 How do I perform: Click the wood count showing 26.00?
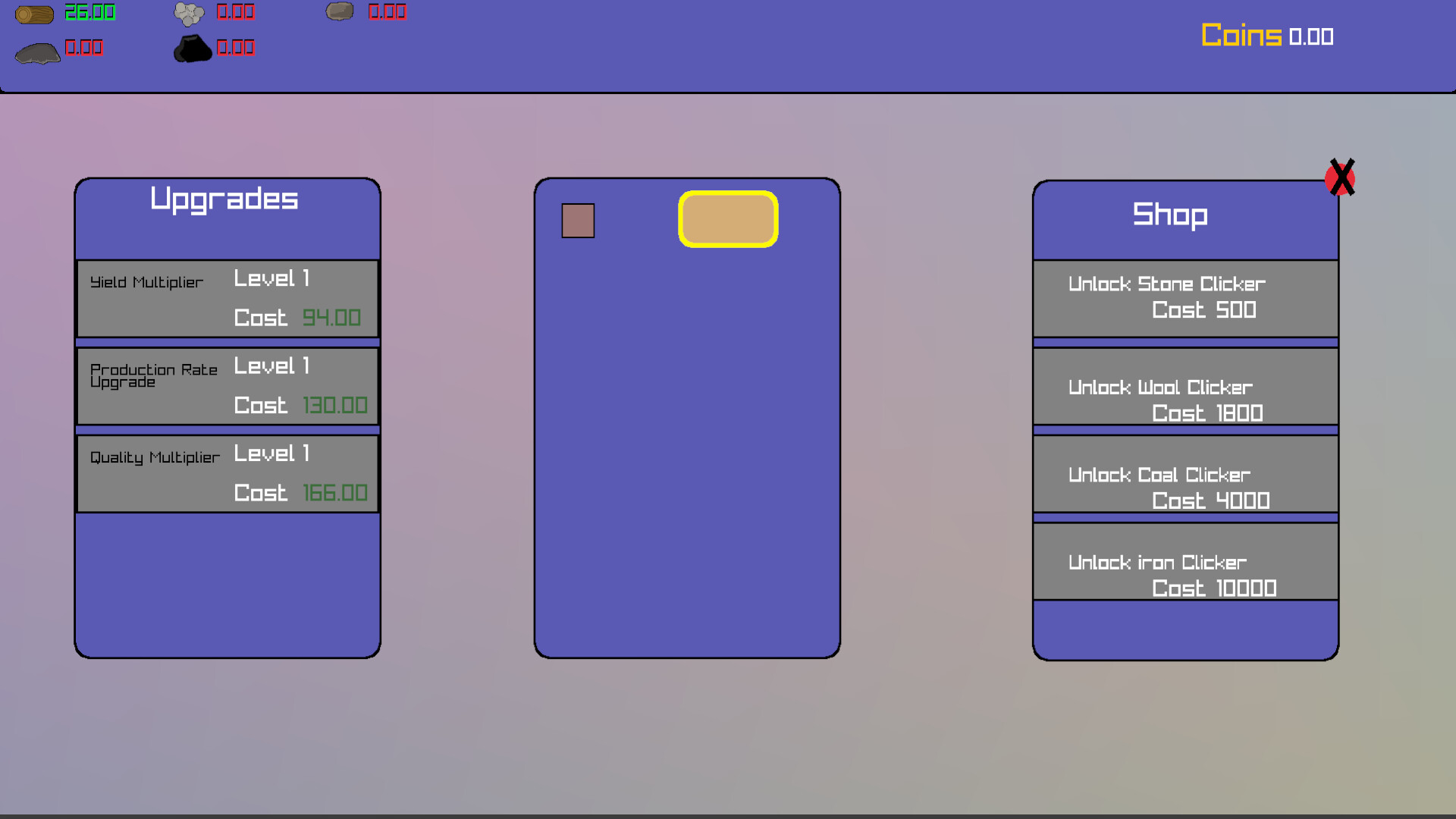coord(89,12)
